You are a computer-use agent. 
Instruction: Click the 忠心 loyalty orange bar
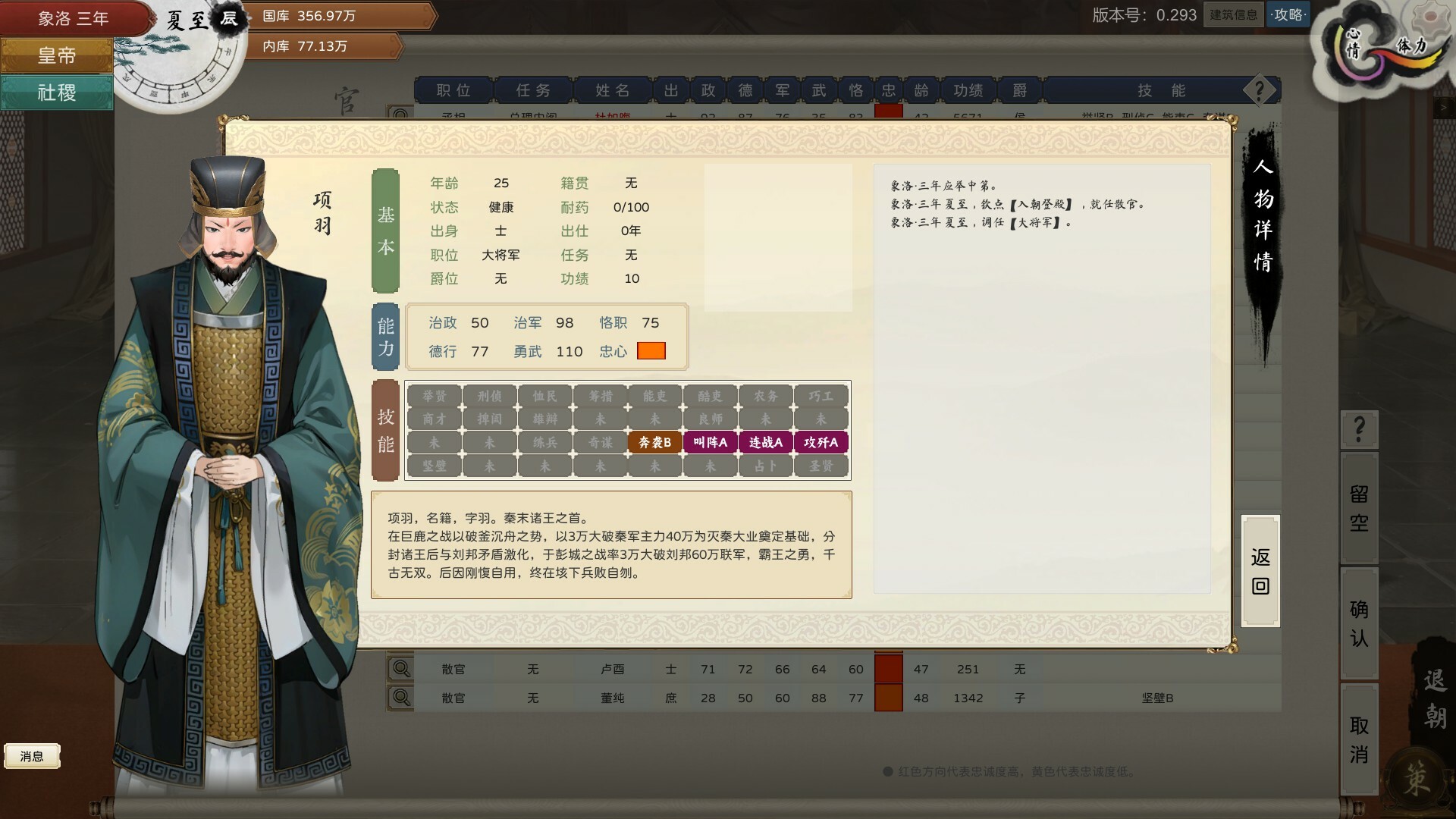click(x=651, y=351)
